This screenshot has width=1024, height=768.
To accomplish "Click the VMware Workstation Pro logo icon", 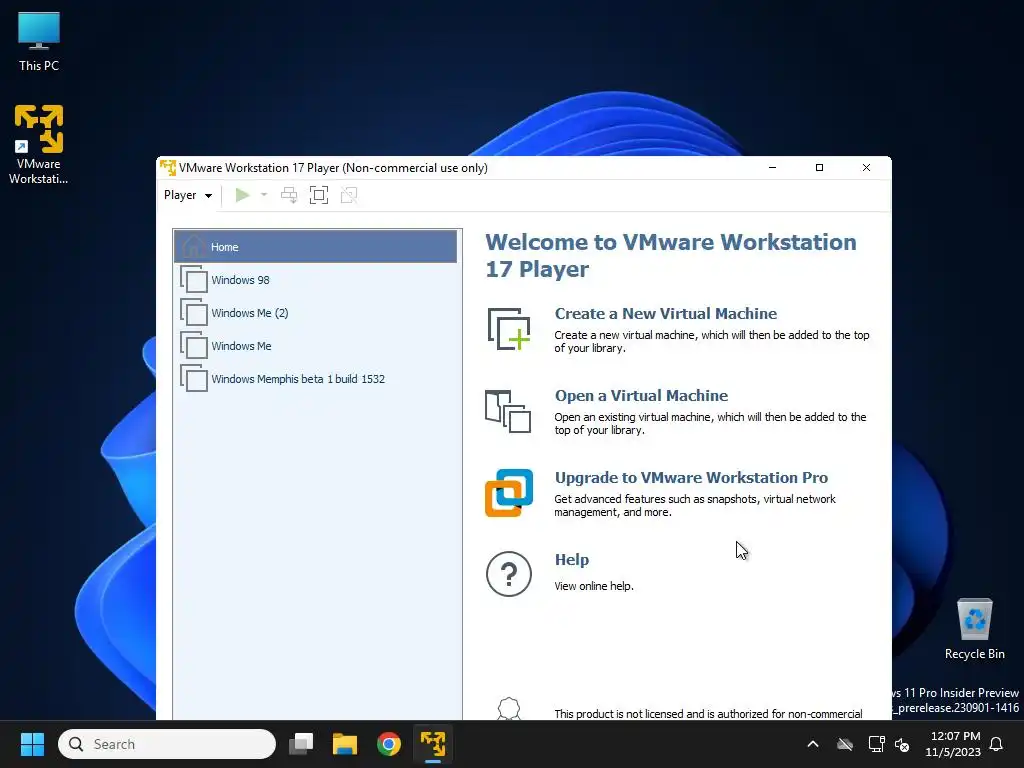I will (x=509, y=493).
